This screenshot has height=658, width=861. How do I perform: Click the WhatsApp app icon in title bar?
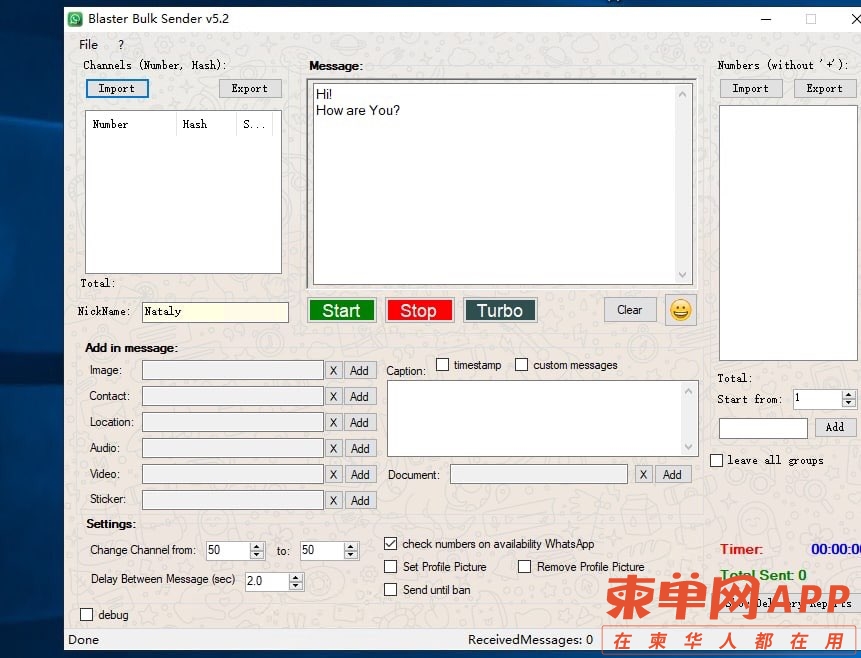click(75, 19)
